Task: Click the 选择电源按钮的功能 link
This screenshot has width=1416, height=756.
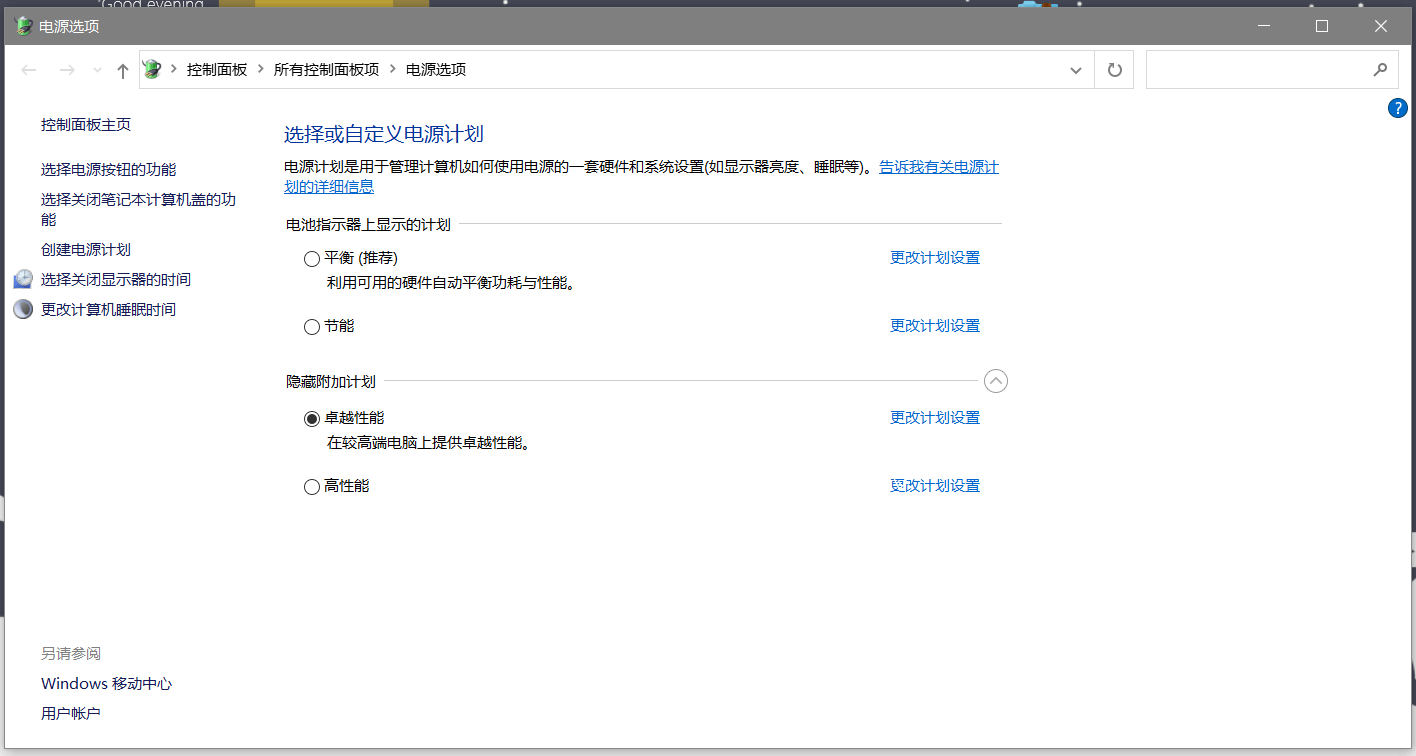Action: [108, 170]
